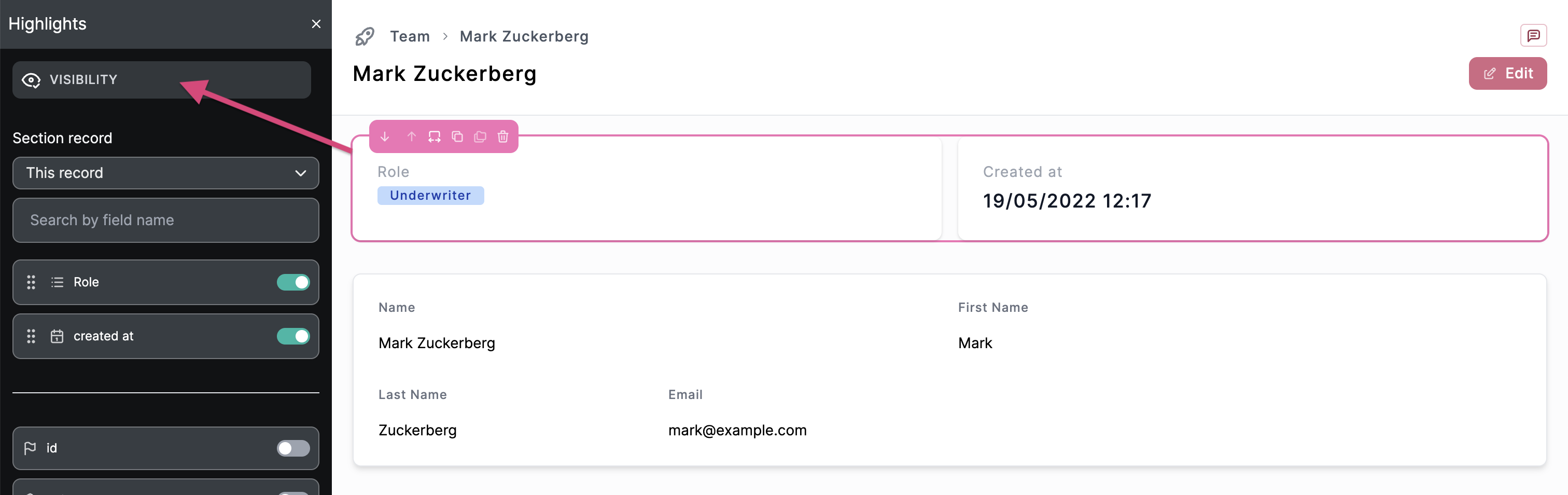Open the This record dropdown
The image size is (1568, 495).
[165, 173]
